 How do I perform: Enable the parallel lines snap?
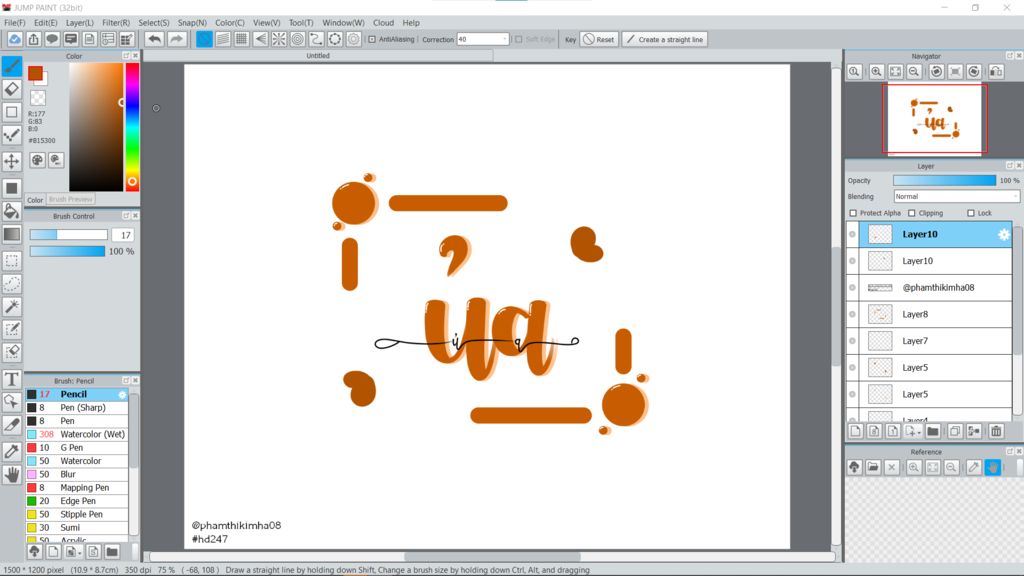tap(223, 39)
